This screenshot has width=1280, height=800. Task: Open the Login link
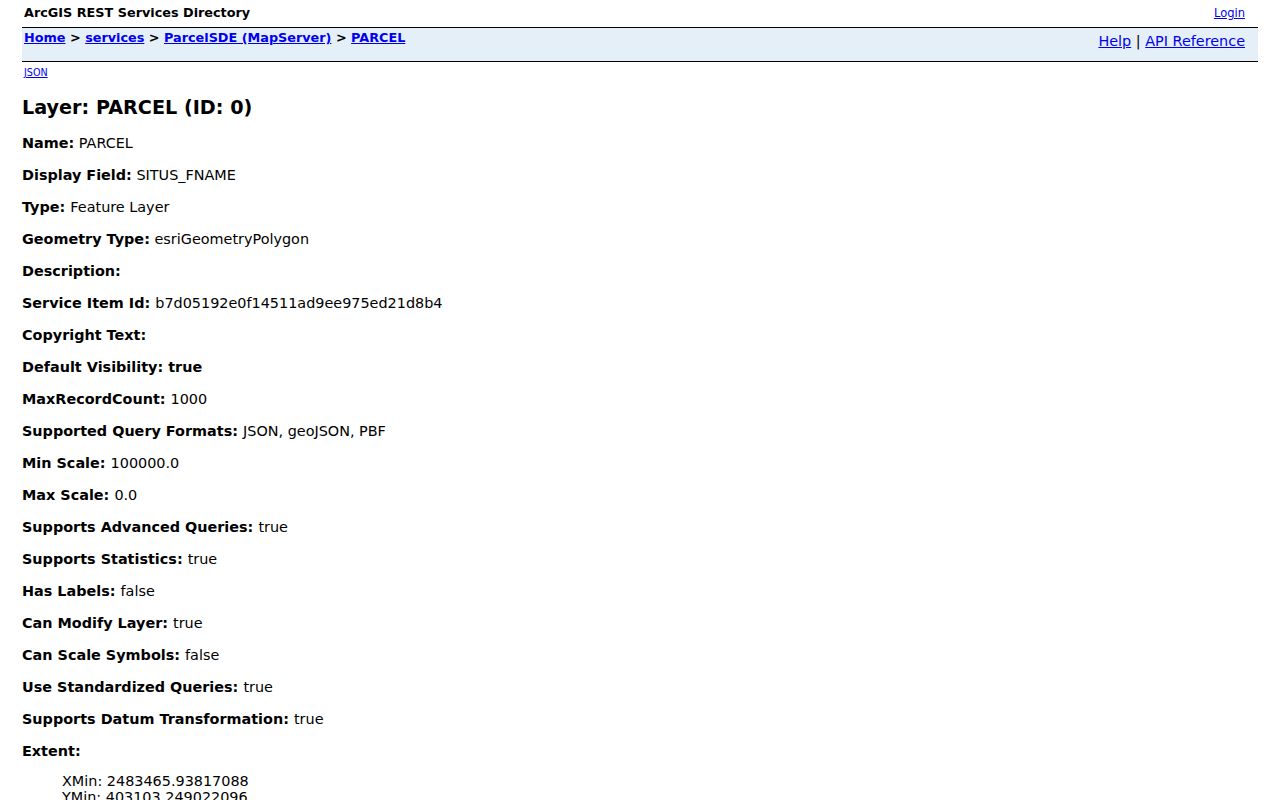tap(1229, 13)
